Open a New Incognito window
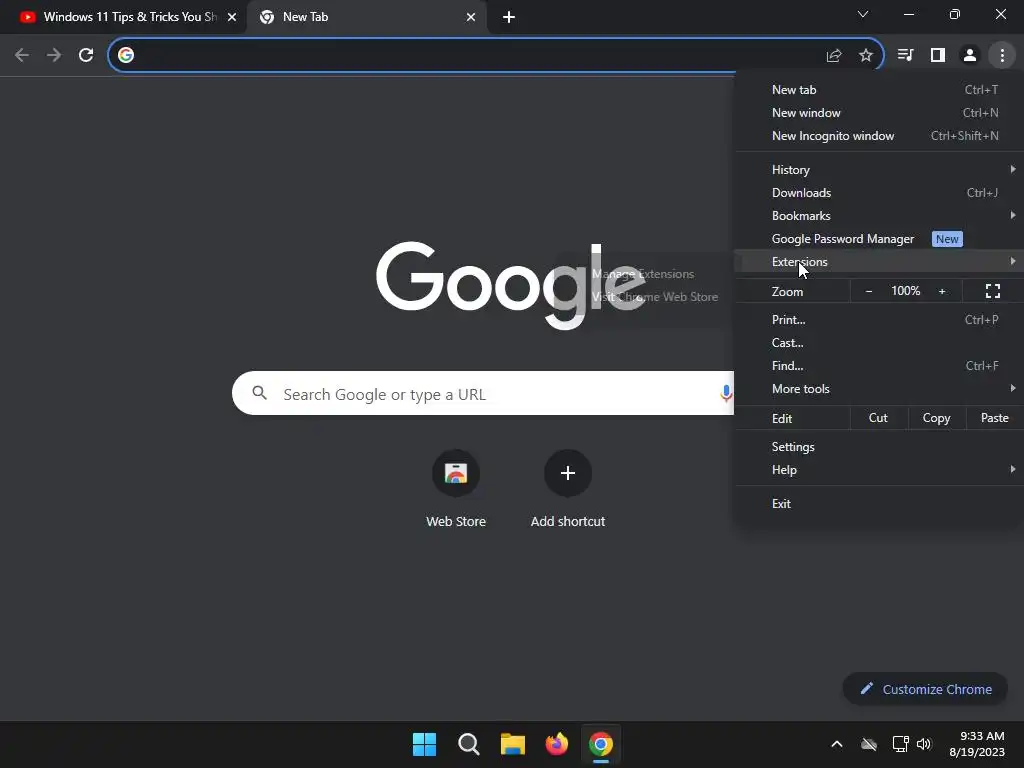The height and width of the screenshot is (768, 1024). 879,136
